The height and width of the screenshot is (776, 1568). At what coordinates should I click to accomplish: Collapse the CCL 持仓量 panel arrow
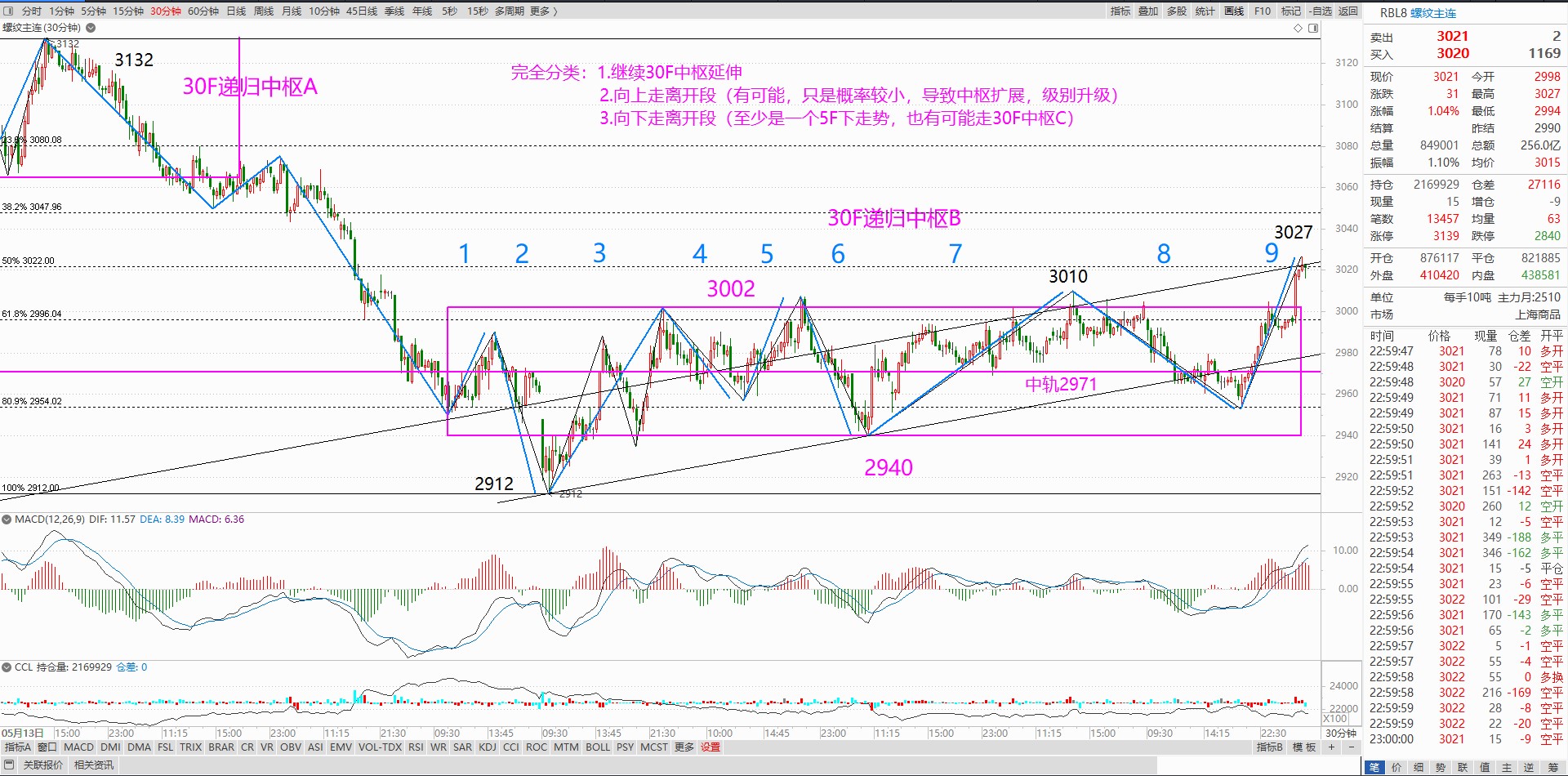click(7, 667)
